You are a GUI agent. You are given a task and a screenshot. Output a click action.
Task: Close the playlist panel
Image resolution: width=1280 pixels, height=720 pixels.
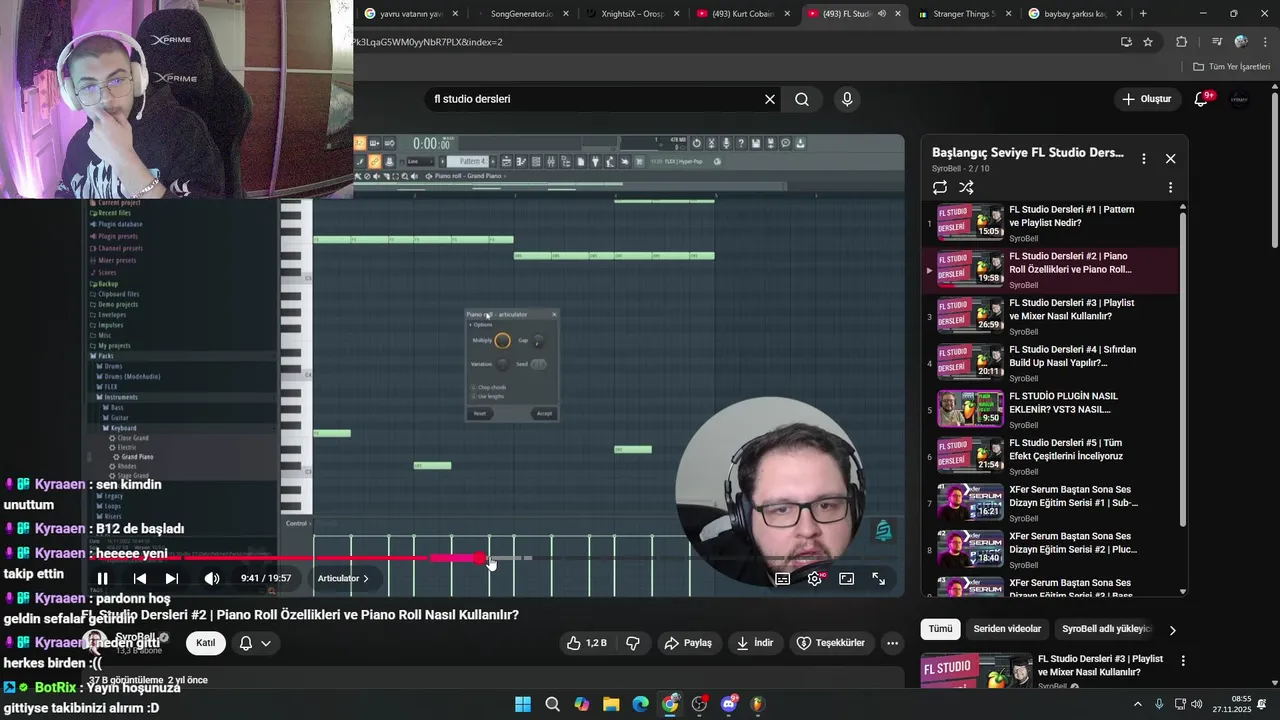pyautogui.click(x=1170, y=158)
